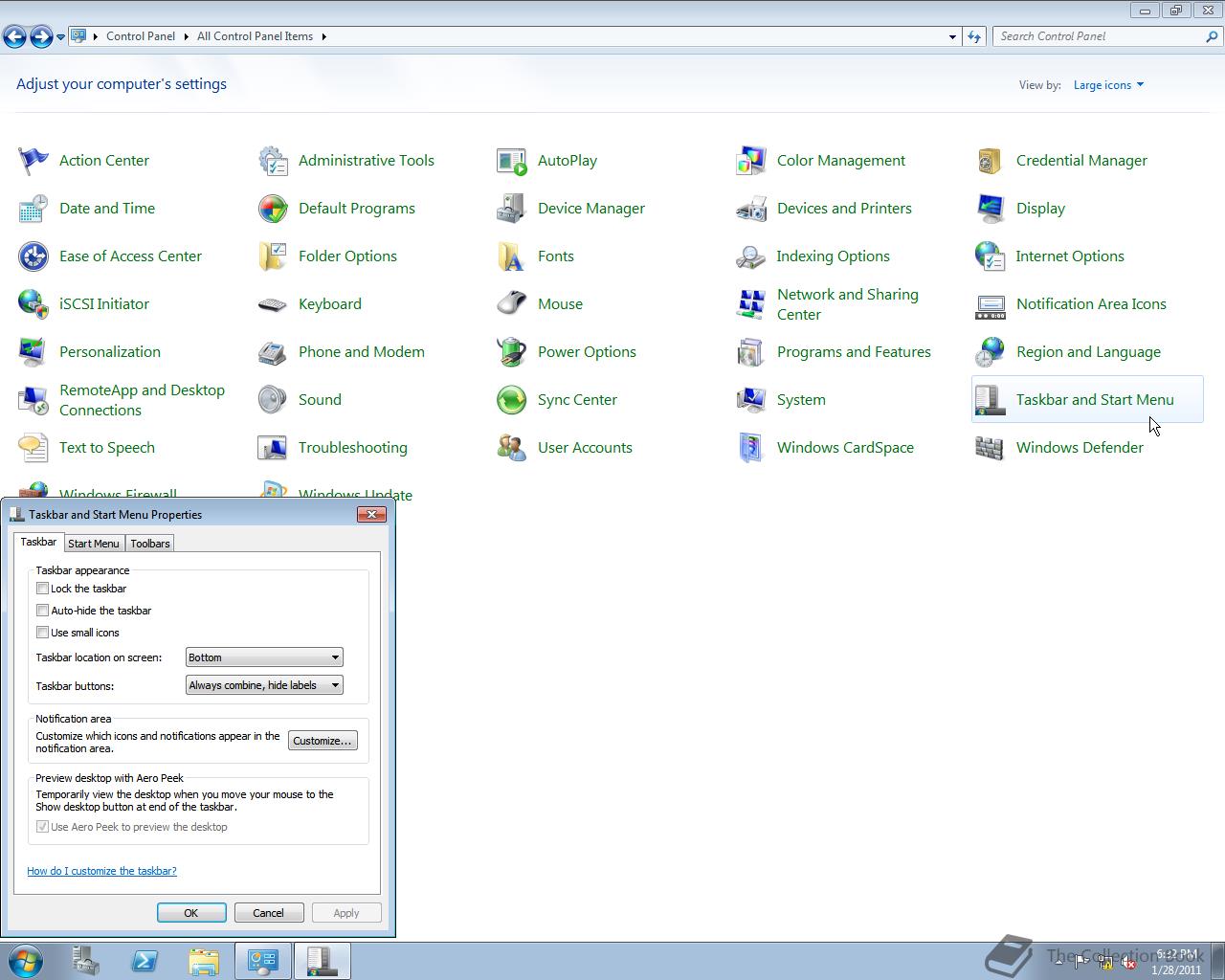This screenshot has width=1225, height=980.
Task: Open the Windows Defender icon
Action: [x=991, y=448]
